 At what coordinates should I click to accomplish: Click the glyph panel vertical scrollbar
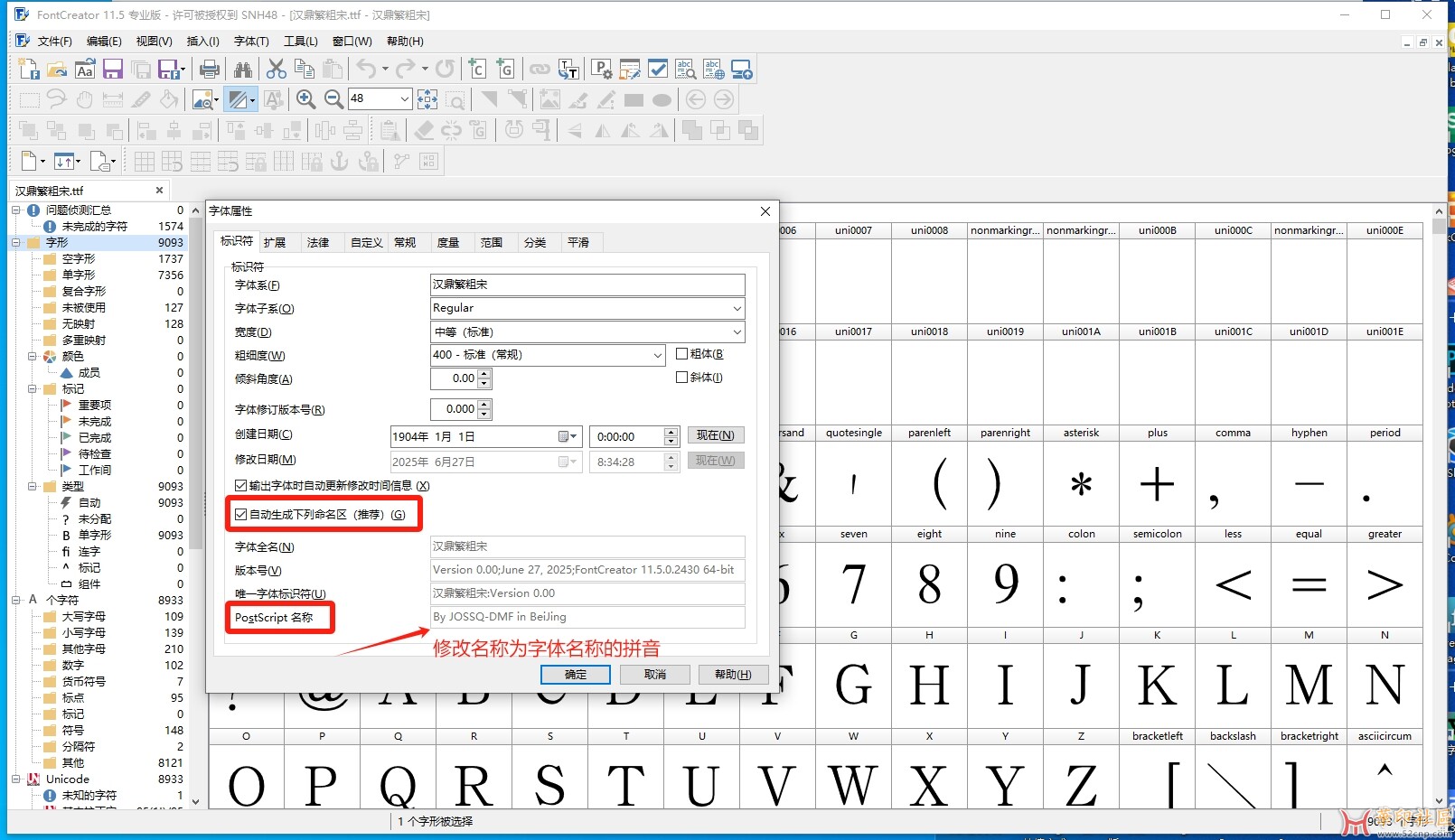[x=1439, y=506]
